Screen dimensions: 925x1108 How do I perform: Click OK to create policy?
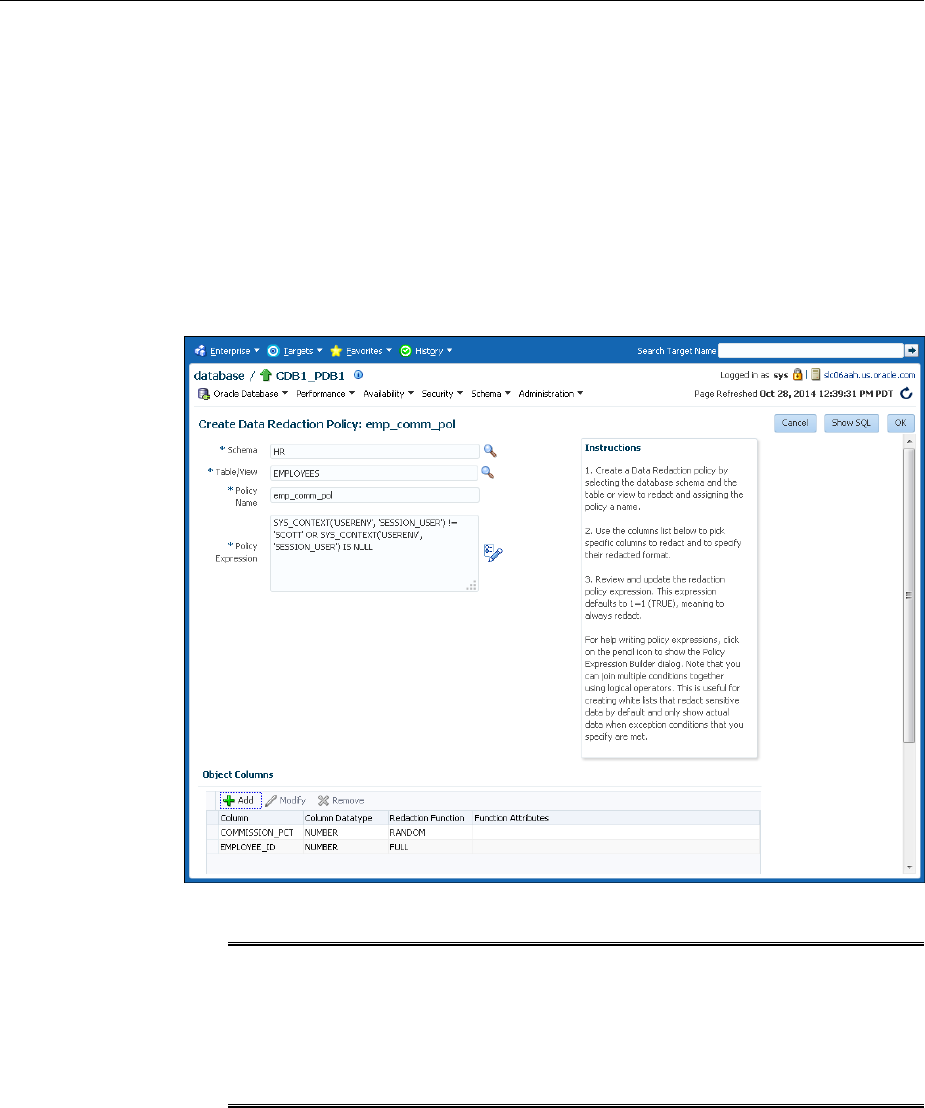click(x=900, y=423)
